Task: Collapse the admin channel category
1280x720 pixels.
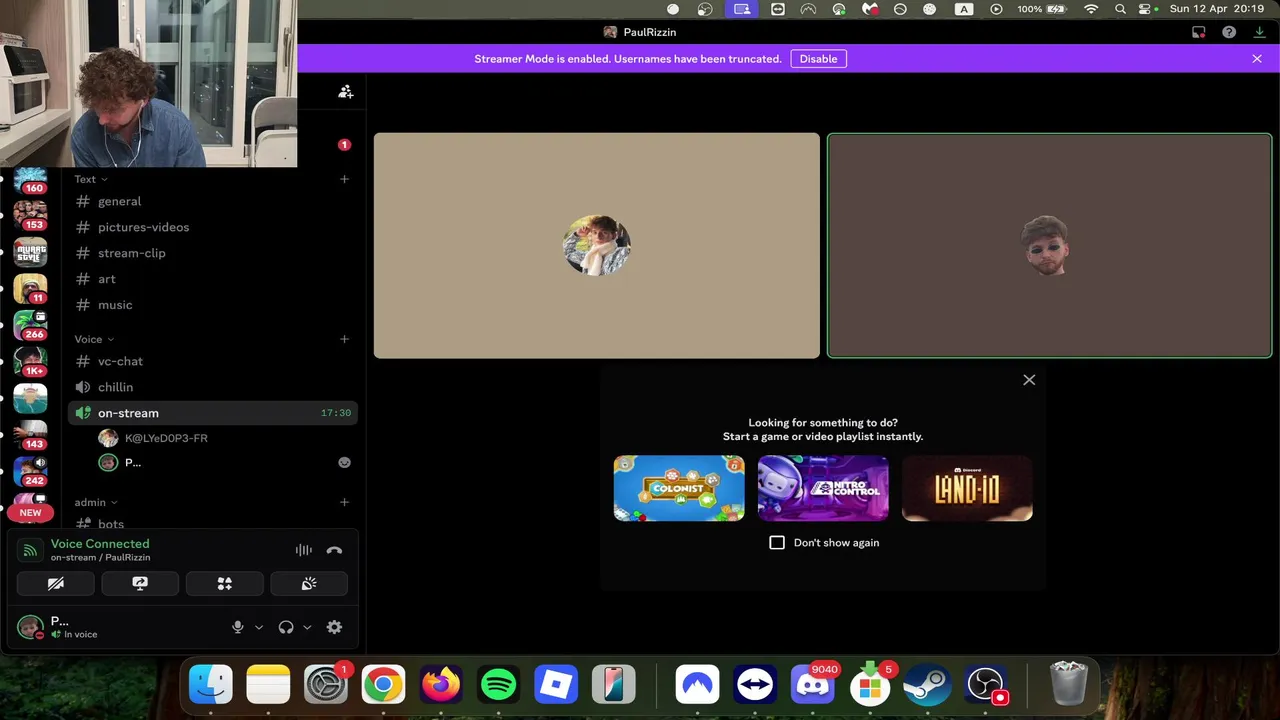Action: click(x=96, y=502)
